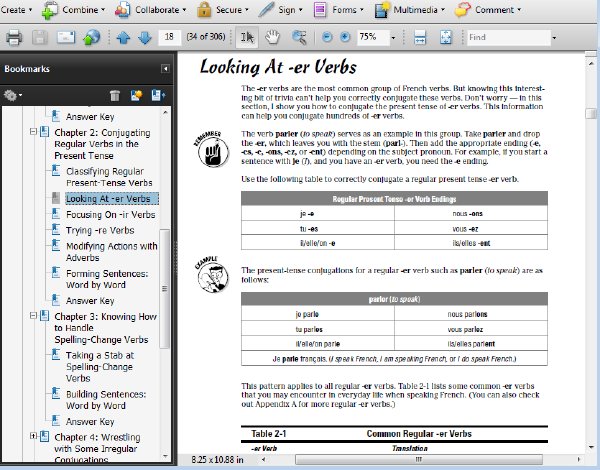Screen dimensions: 600x470
Task: Open the Forms menu
Action: tap(338, 10)
